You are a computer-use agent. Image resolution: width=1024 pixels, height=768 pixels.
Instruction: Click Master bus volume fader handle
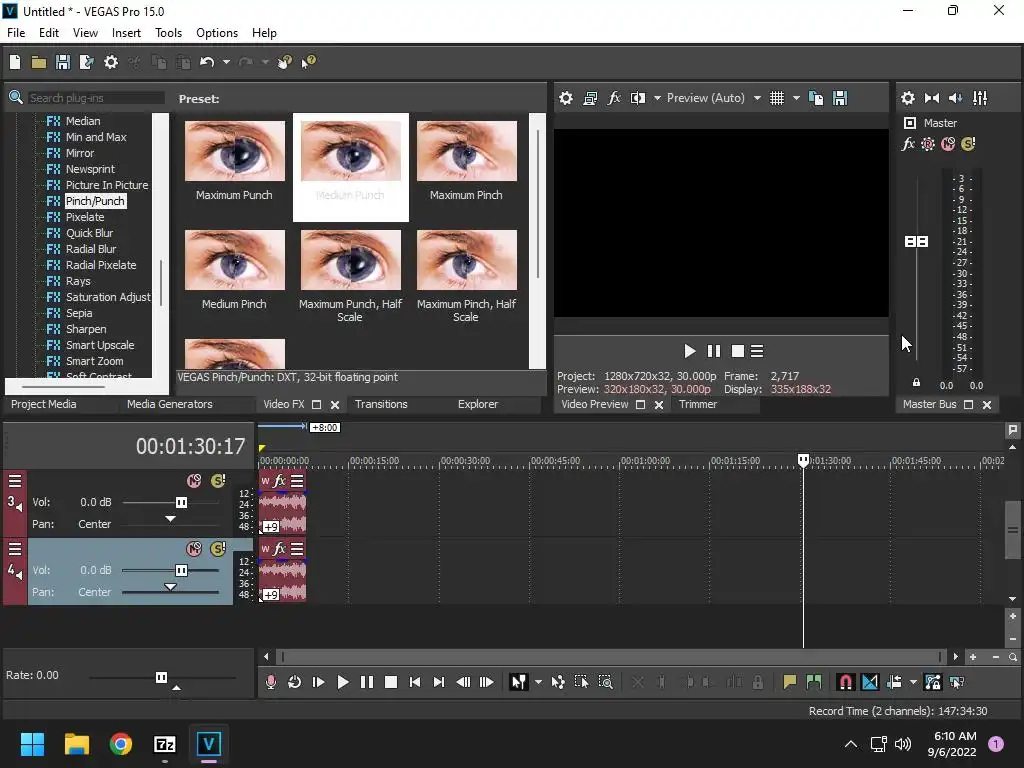click(916, 242)
